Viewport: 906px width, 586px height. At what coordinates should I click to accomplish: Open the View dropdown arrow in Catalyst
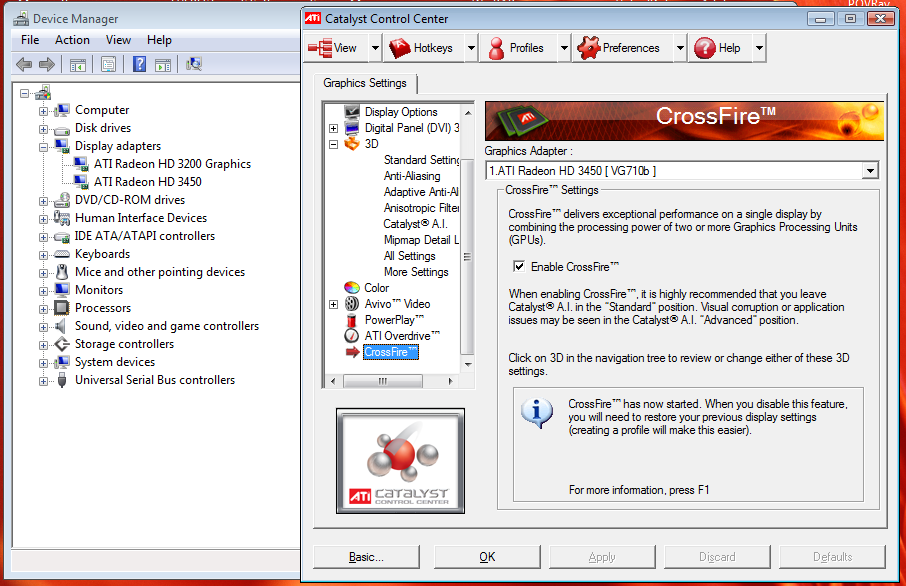[x=375, y=48]
